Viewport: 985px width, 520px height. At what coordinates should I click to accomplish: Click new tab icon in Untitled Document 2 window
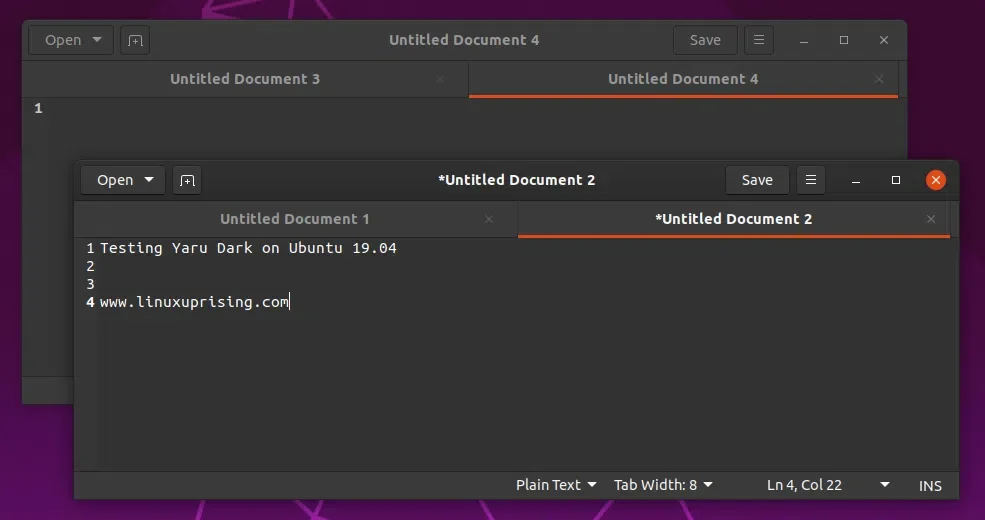pyautogui.click(x=187, y=181)
